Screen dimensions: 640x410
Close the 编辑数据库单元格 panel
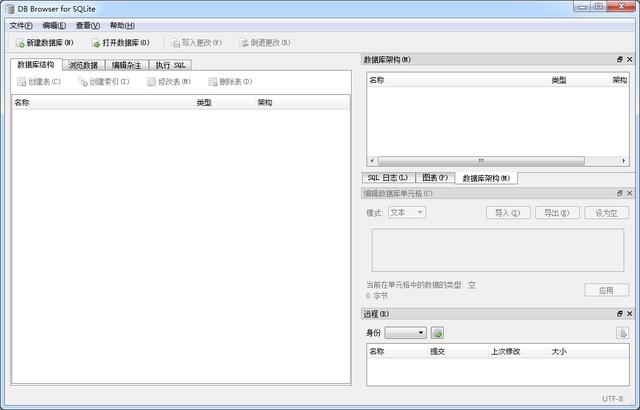[x=629, y=193]
